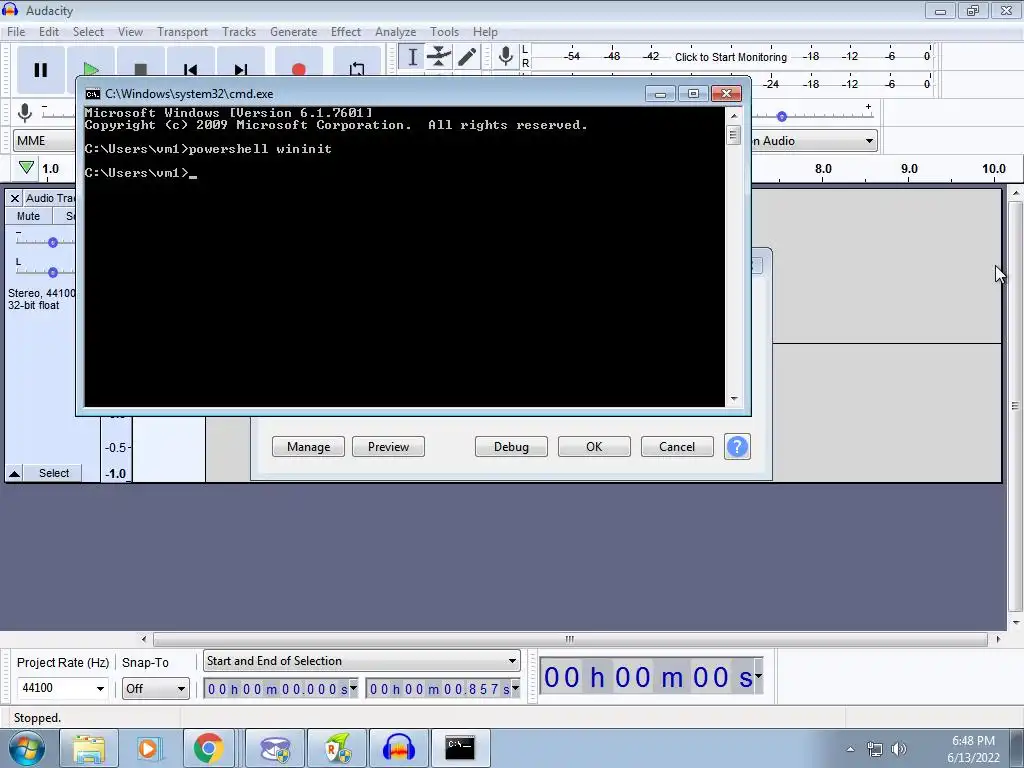Viewport: 1024px width, 768px height.
Task: Open the selection end time format arrow
Action: [515, 688]
